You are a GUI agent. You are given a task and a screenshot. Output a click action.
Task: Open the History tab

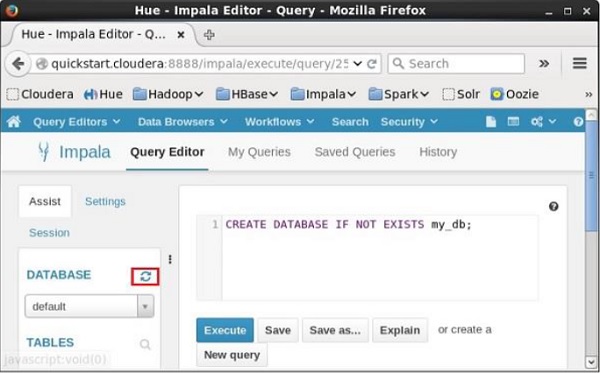coord(438,152)
